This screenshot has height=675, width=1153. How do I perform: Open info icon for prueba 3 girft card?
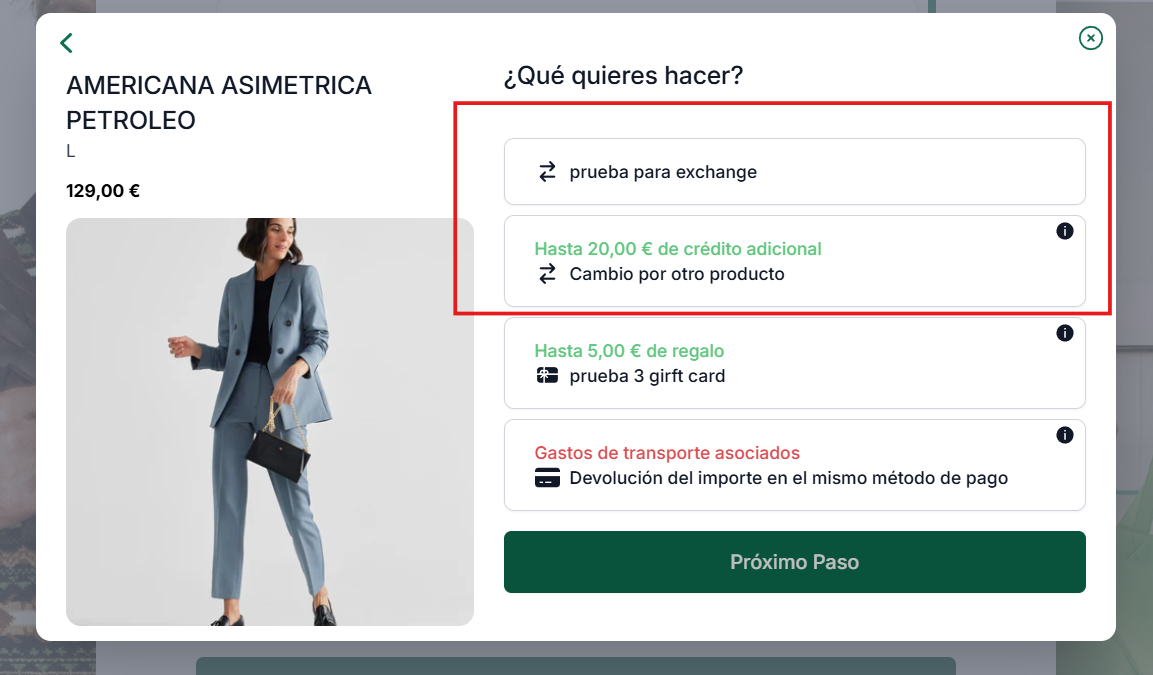click(x=1065, y=333)
